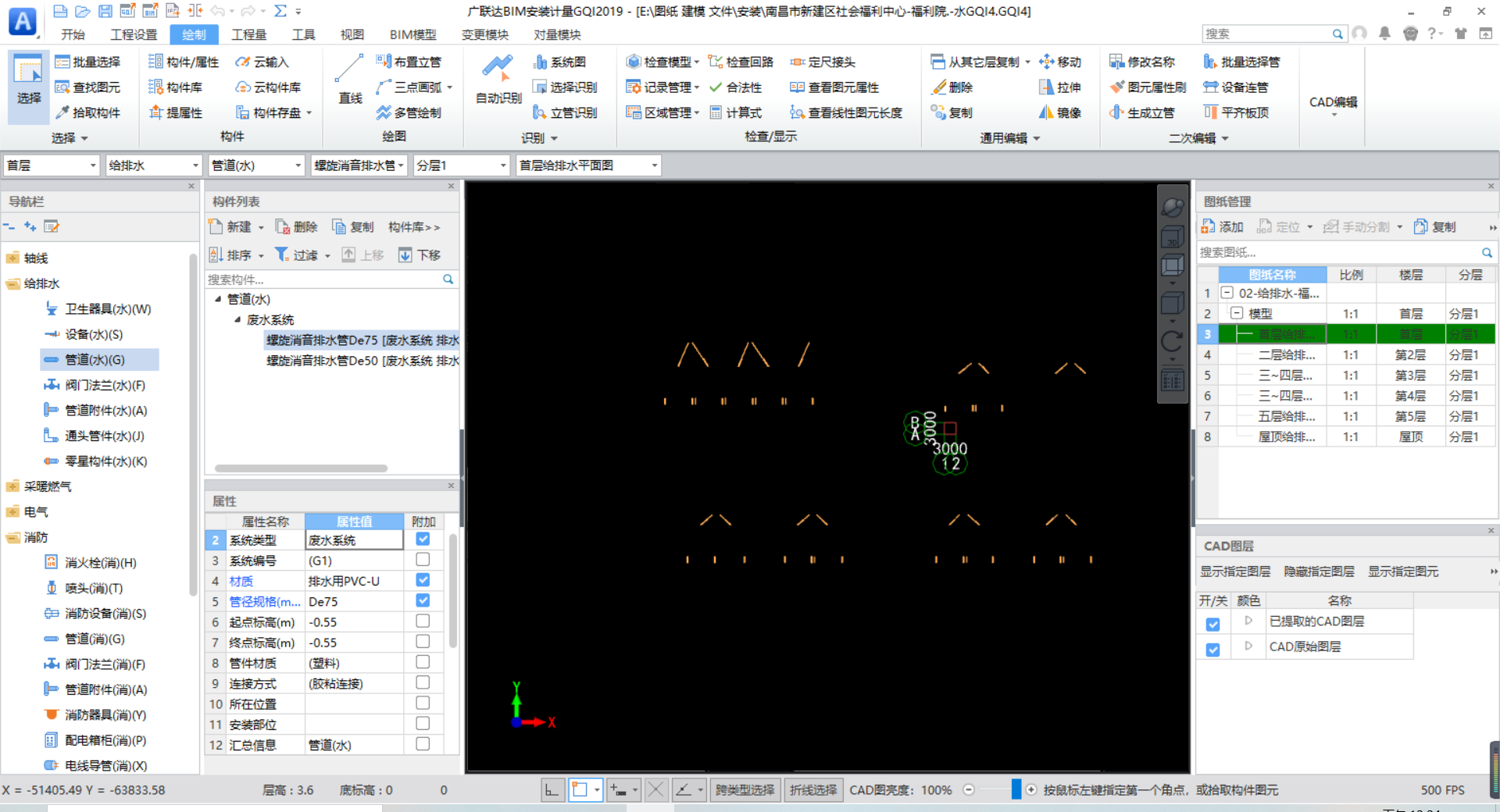1500x812 pixels.
Task: Decrease CAD图亮度 with minus button
Action: [969, 790]
